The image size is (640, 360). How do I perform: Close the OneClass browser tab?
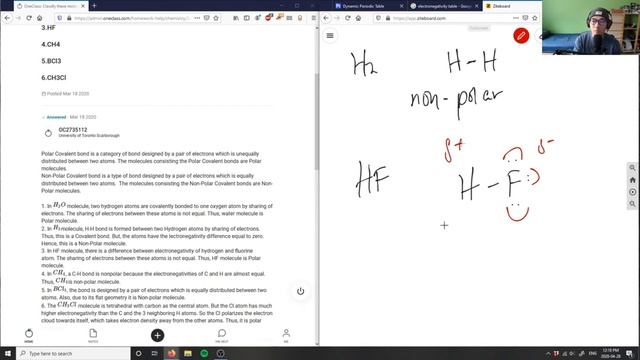[83, 6]
